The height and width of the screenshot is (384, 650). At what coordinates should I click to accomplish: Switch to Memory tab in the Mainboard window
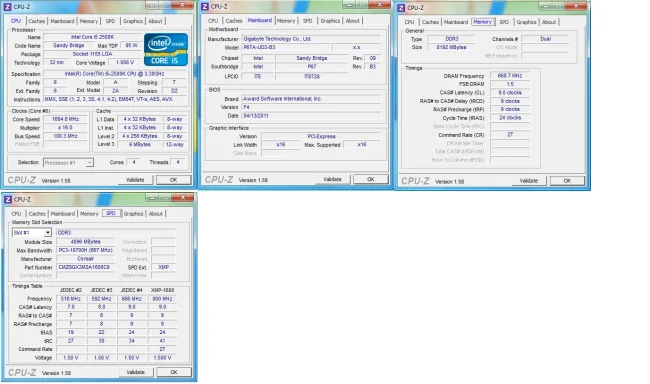click(286, 21)
